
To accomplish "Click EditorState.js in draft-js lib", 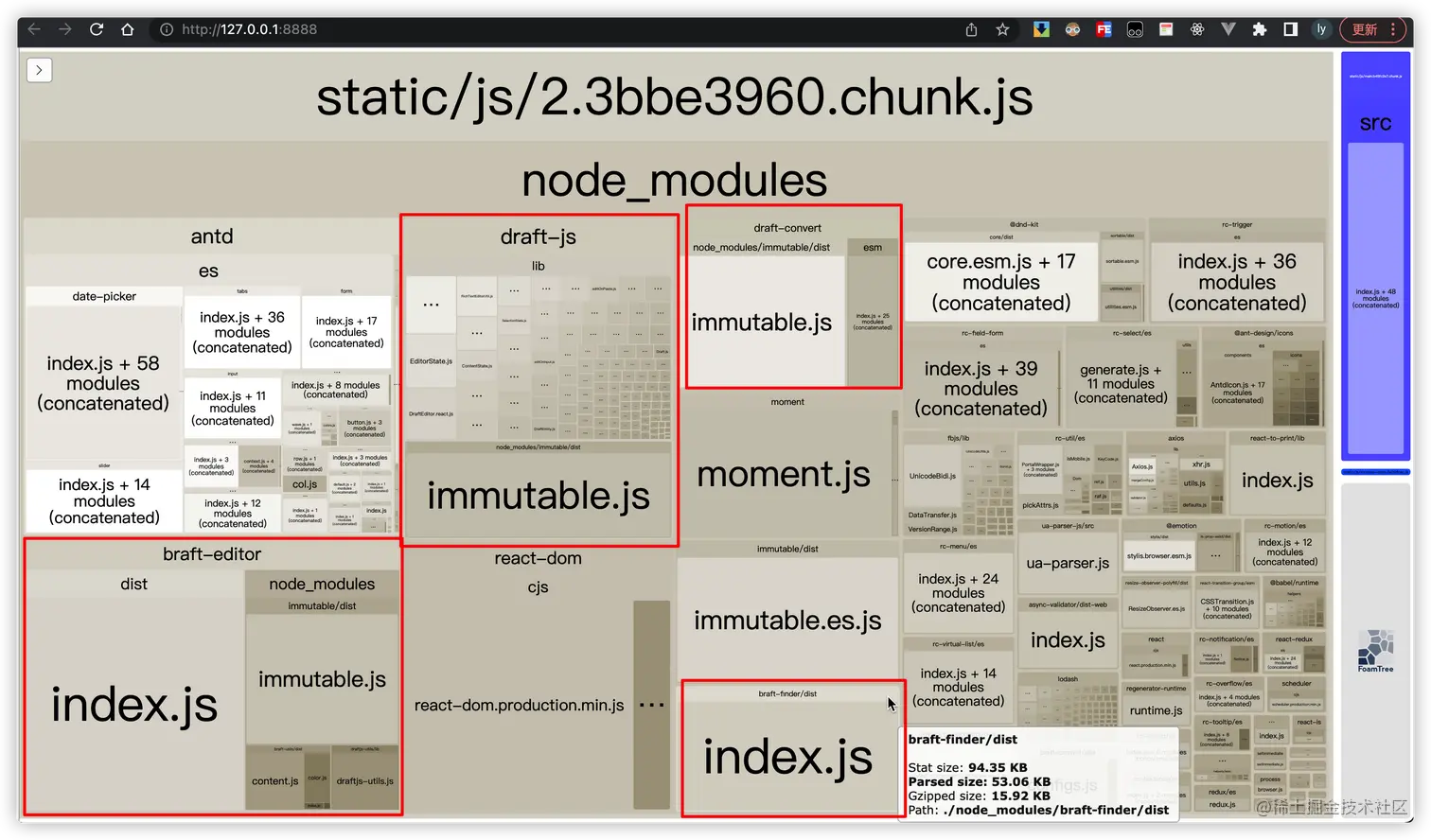I will 431,361.
